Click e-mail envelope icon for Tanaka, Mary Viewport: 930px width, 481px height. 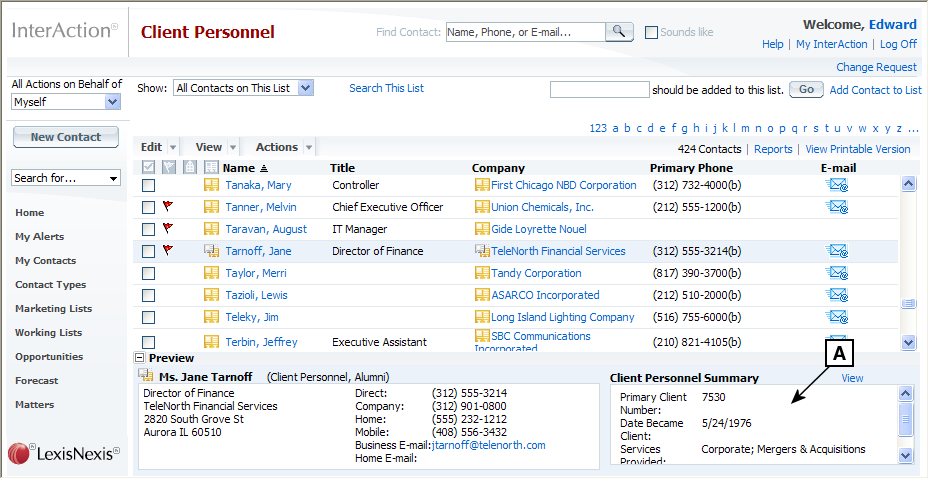[x=837, y=186]
